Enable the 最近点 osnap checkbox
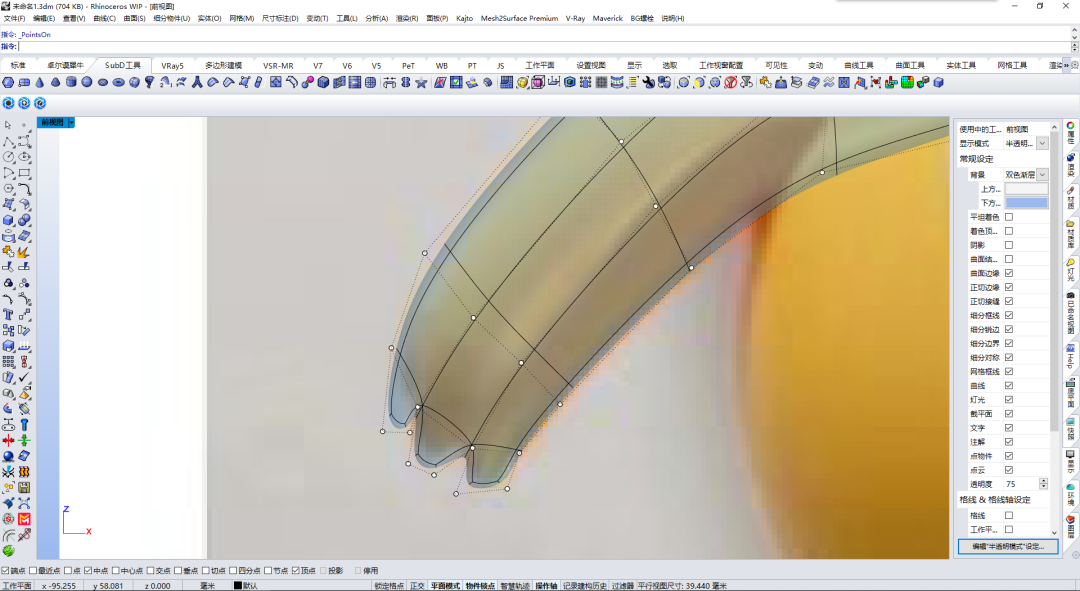This screenshot has width=1080, height=591. pyautogui.click(x=33, y=570)
